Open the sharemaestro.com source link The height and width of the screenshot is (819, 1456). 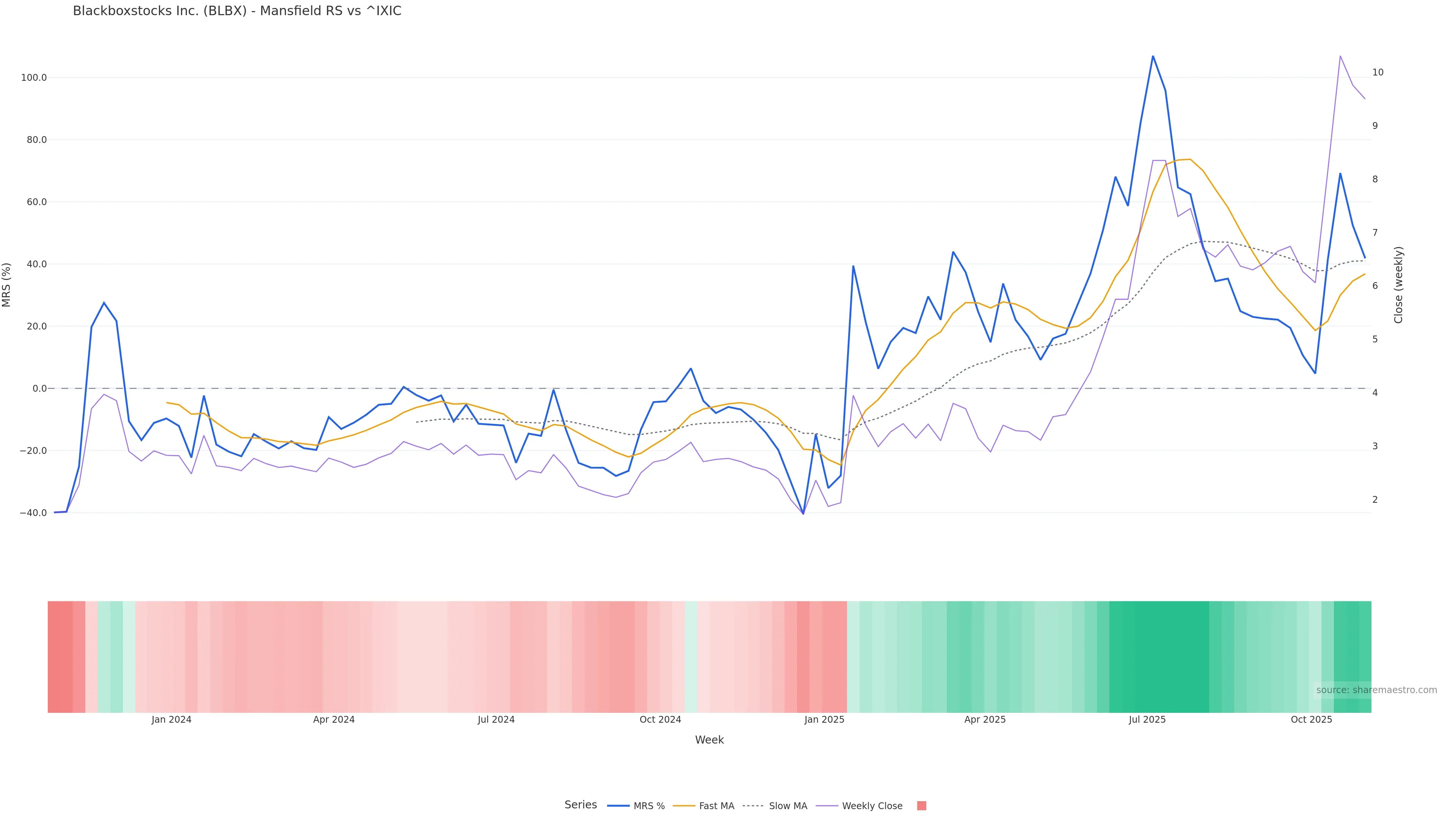(x=1376, y=690)
